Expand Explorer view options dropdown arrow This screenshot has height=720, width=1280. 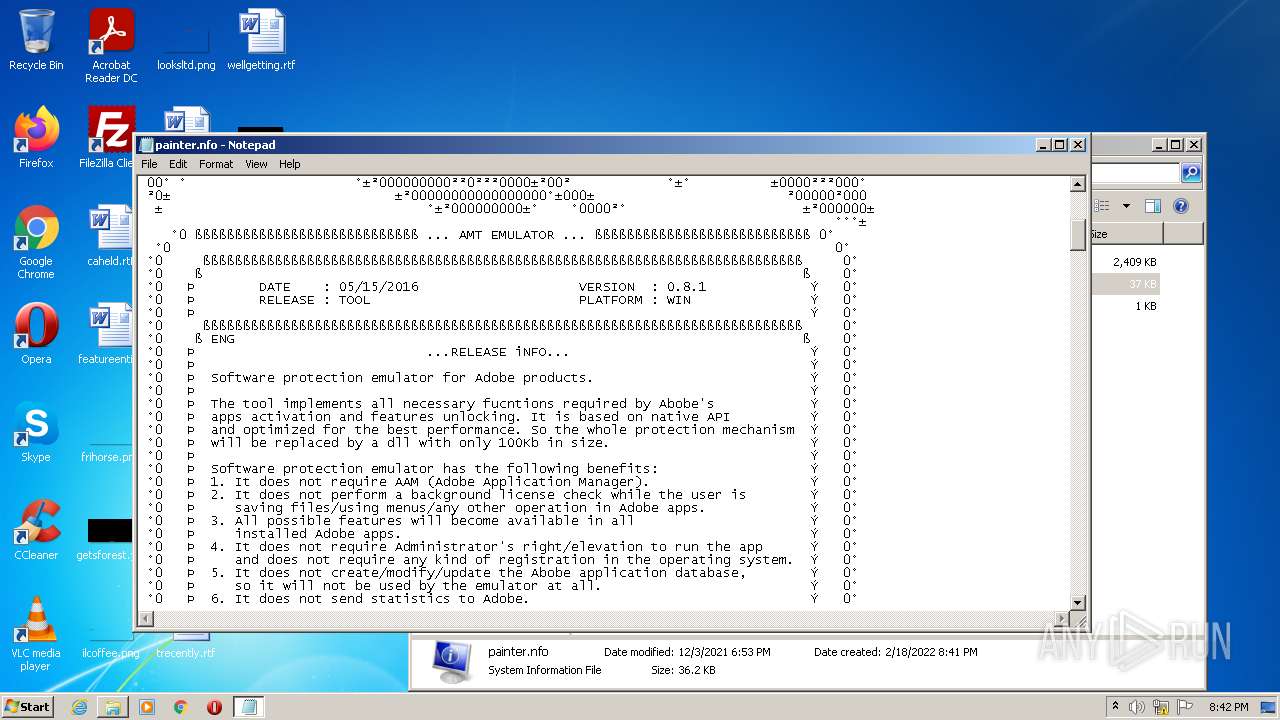coord(1126,206)
